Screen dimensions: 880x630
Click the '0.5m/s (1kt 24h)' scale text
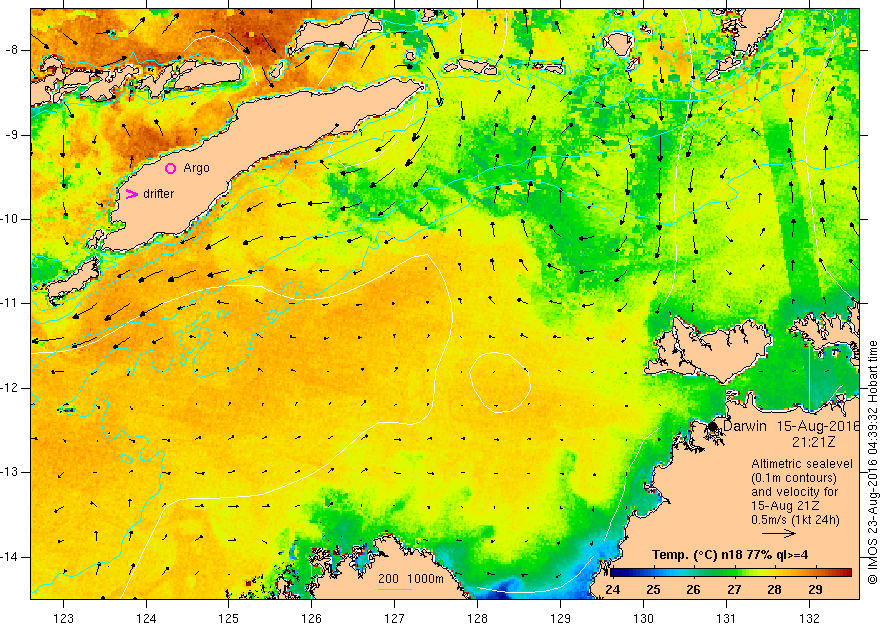795,520
